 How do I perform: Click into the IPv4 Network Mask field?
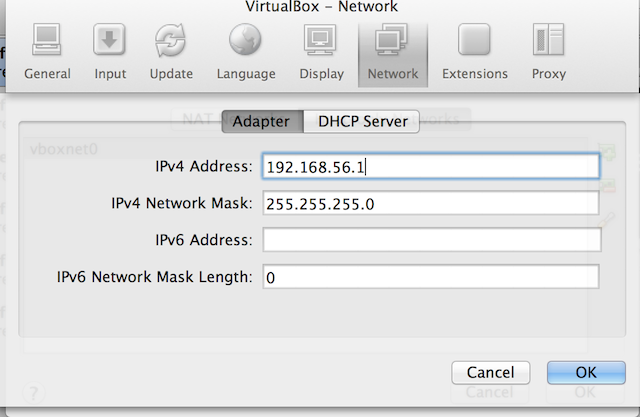pyautogui.click(x=431, y=203)
